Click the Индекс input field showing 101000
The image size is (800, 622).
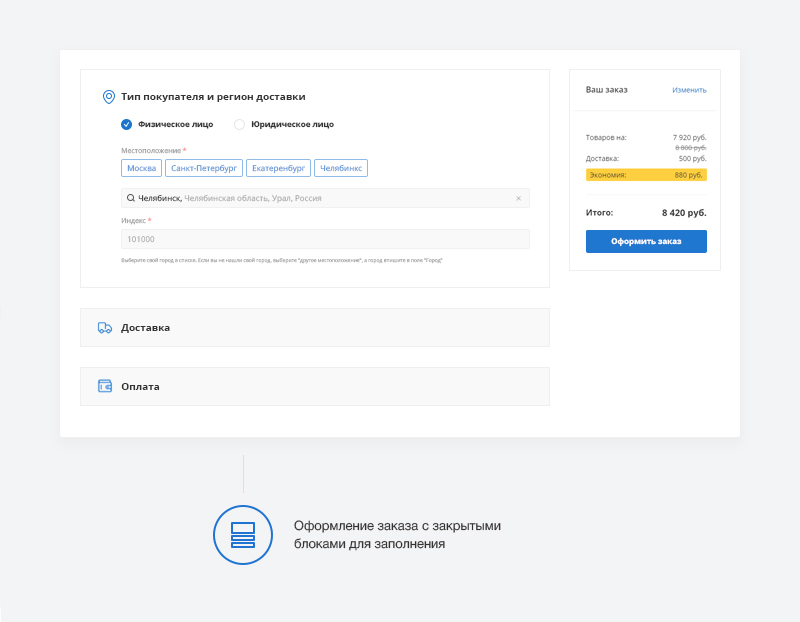[325, 239]
